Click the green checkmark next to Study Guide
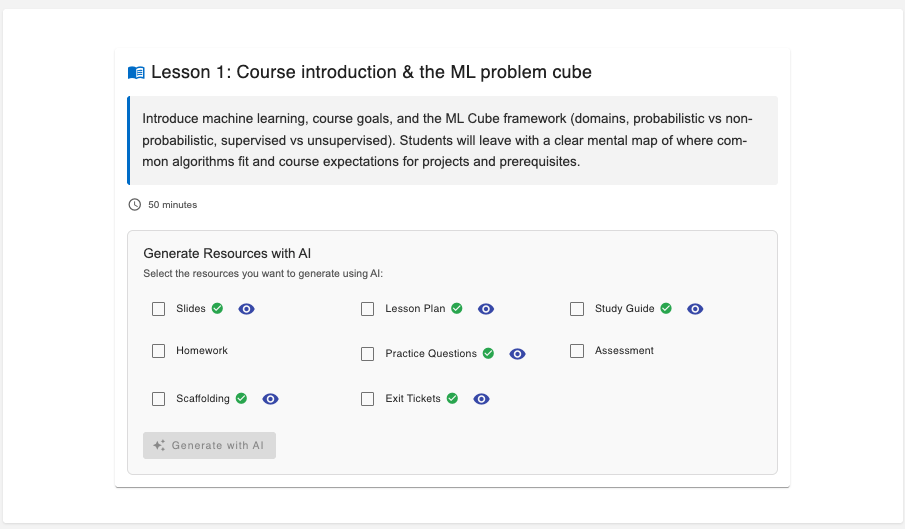The image size is (905, 529). [666, 309]
